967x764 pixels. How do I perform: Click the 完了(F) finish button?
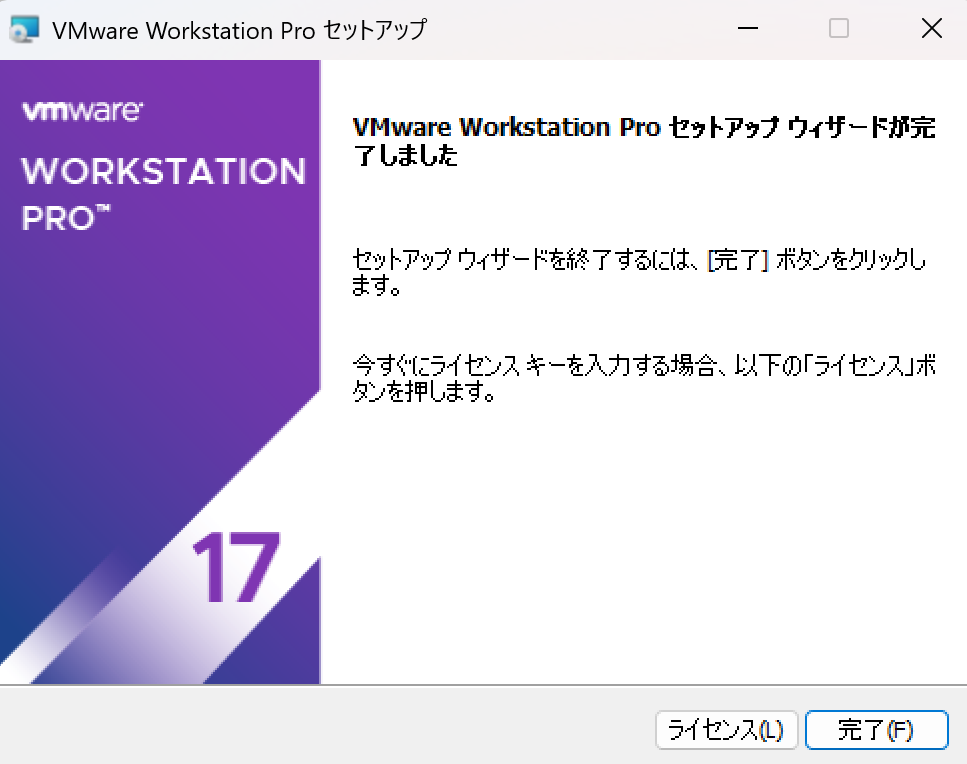tap(876, 730)
